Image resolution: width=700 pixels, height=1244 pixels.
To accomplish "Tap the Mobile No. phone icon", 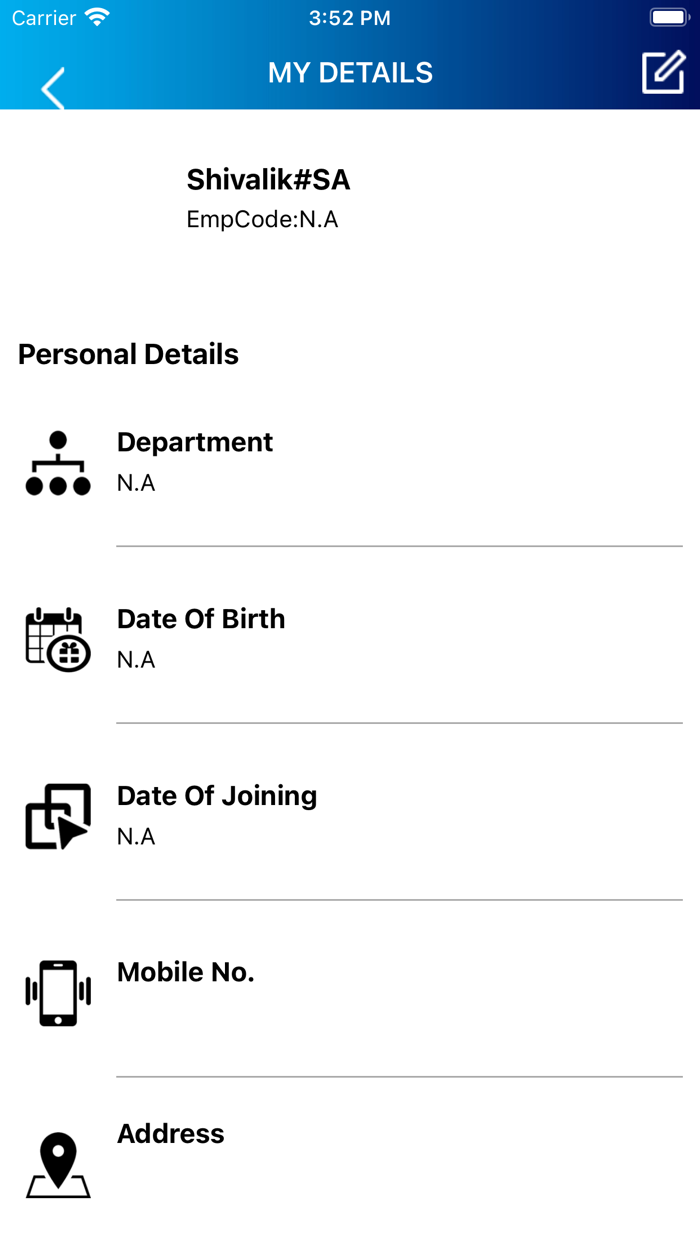I will tap(58, 993).
